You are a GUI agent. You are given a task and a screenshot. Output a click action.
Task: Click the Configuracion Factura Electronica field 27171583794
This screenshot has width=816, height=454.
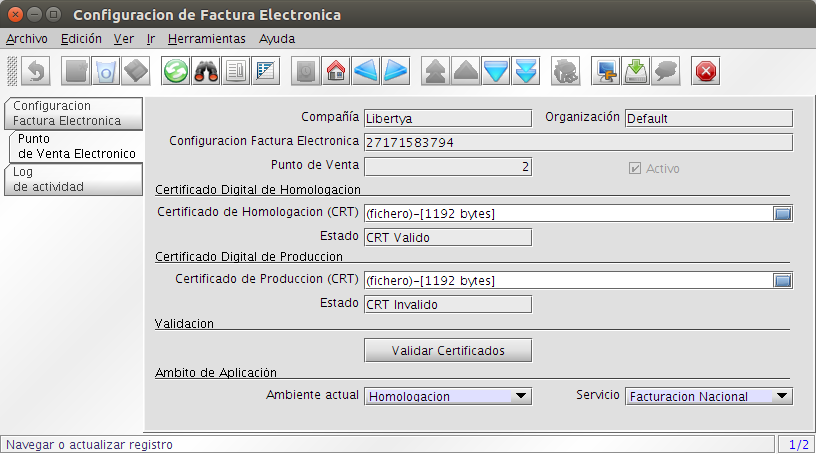(x=578, y=142)
